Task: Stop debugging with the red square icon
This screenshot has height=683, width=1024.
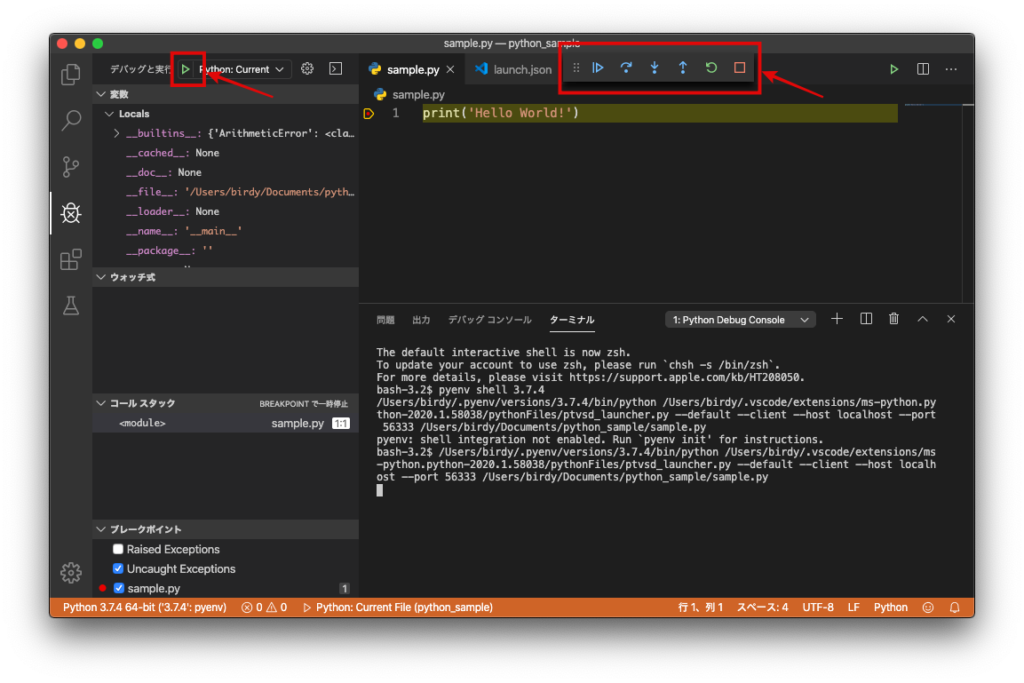Action: click(737, 68)
